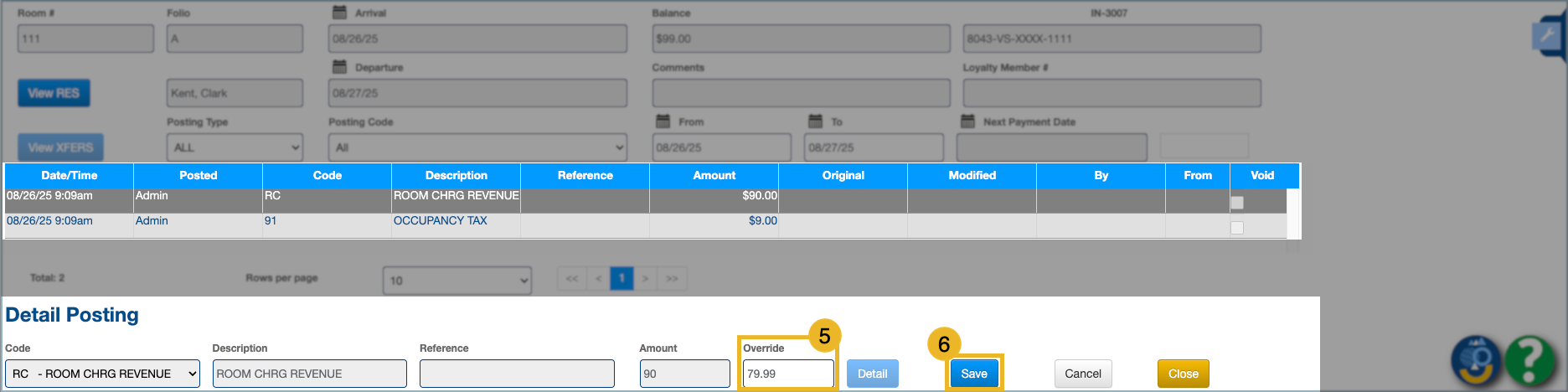
Task: Click the Next Payment Date calendar icon
Action: (x=967, y=121)
